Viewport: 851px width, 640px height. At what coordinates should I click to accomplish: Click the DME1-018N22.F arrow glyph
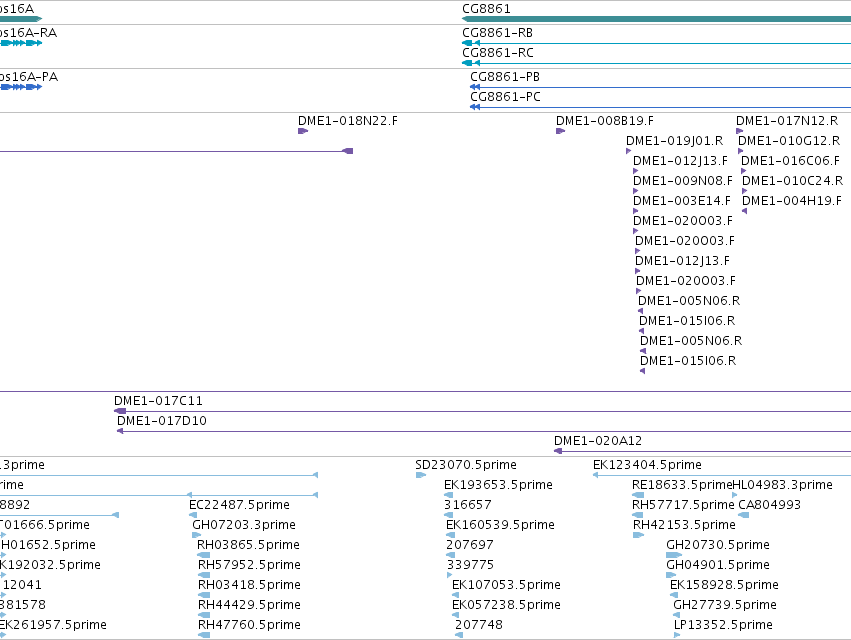(x=303, y=131)
